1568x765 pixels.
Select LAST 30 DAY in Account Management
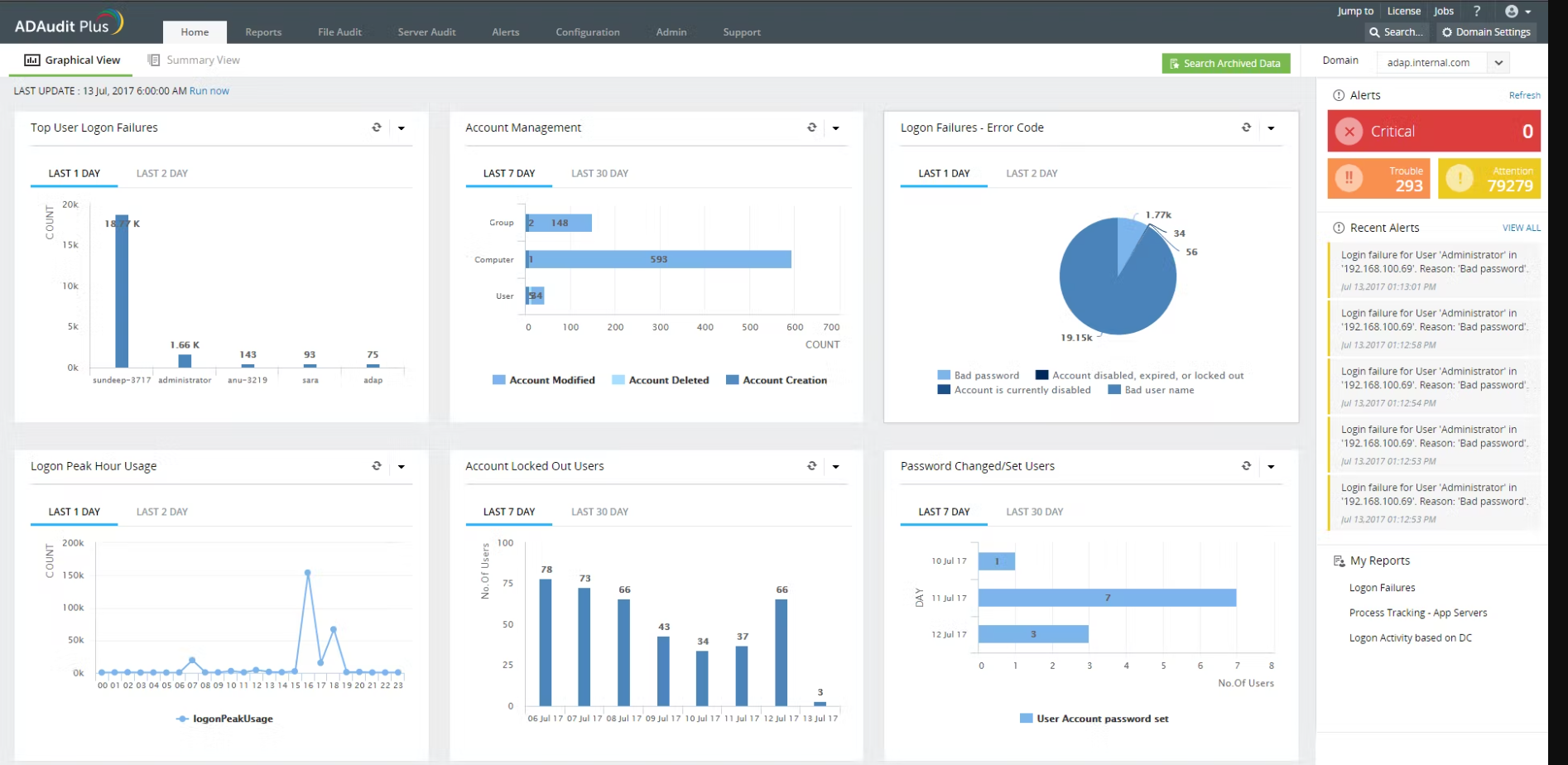click(x=599, y=174)
